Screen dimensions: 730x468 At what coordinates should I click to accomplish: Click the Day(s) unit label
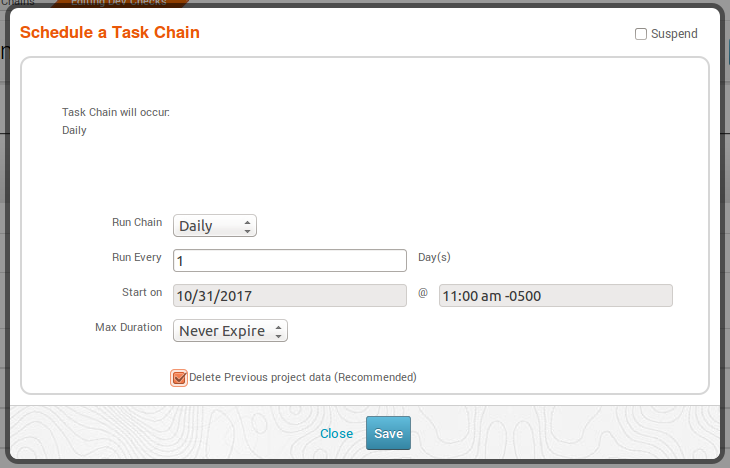[x=434, y=257]
